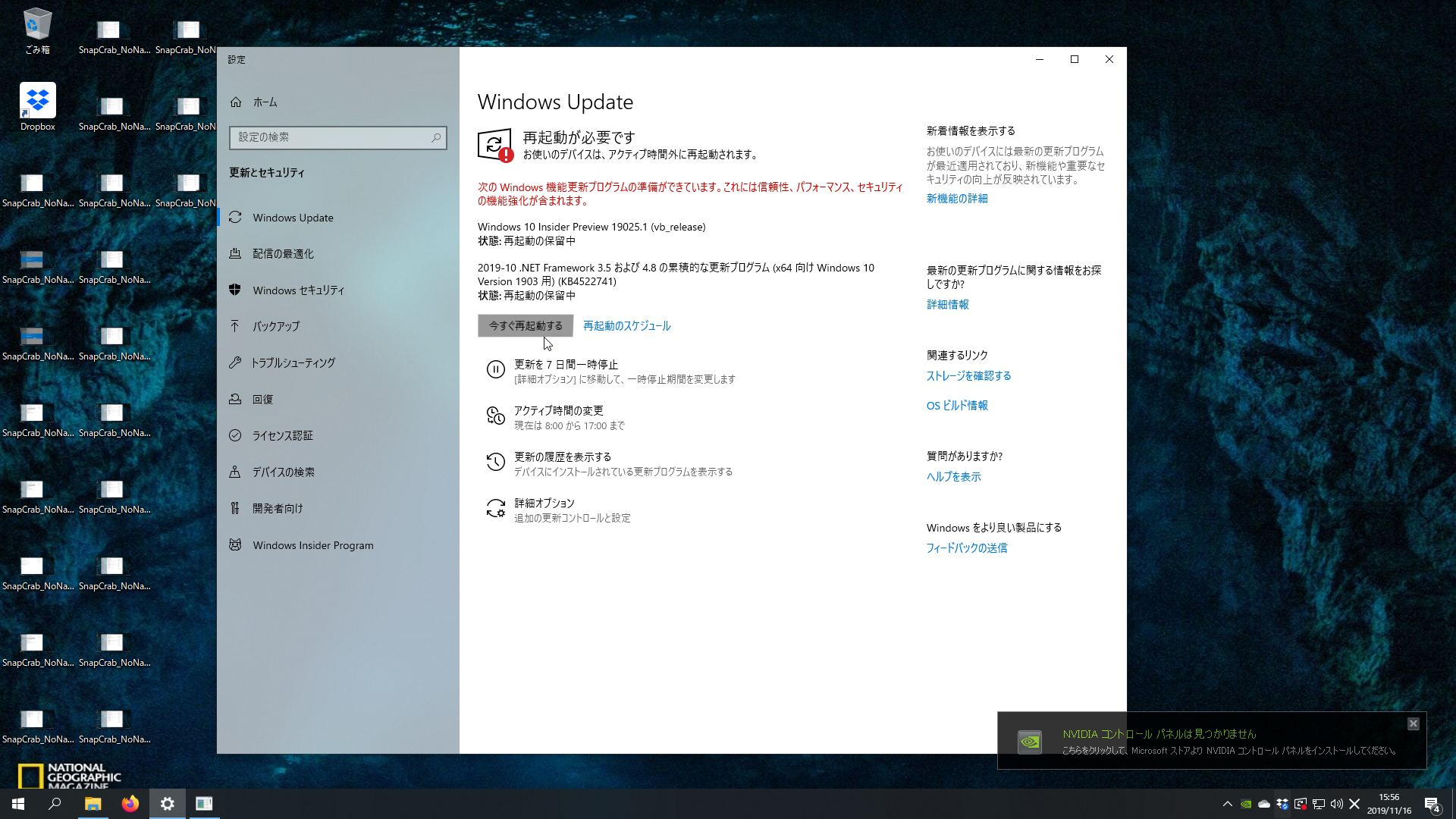
Task: Select the 配信の最適化 sidebar icon
Action: pyautogui.click(x=236, y=253)
